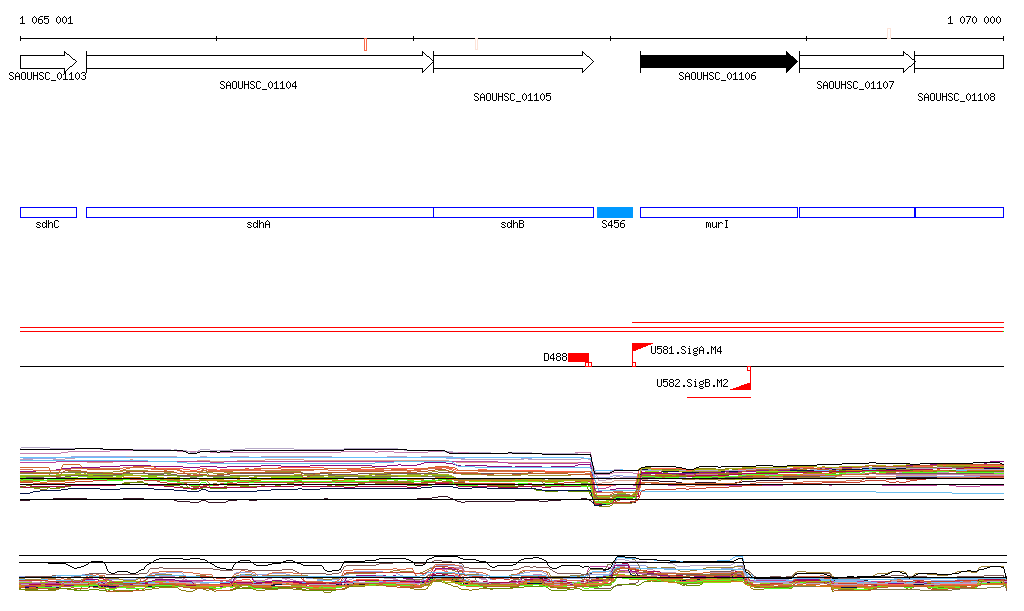
Task: Select the sdhA annotation box
Action: pos(259,212)
